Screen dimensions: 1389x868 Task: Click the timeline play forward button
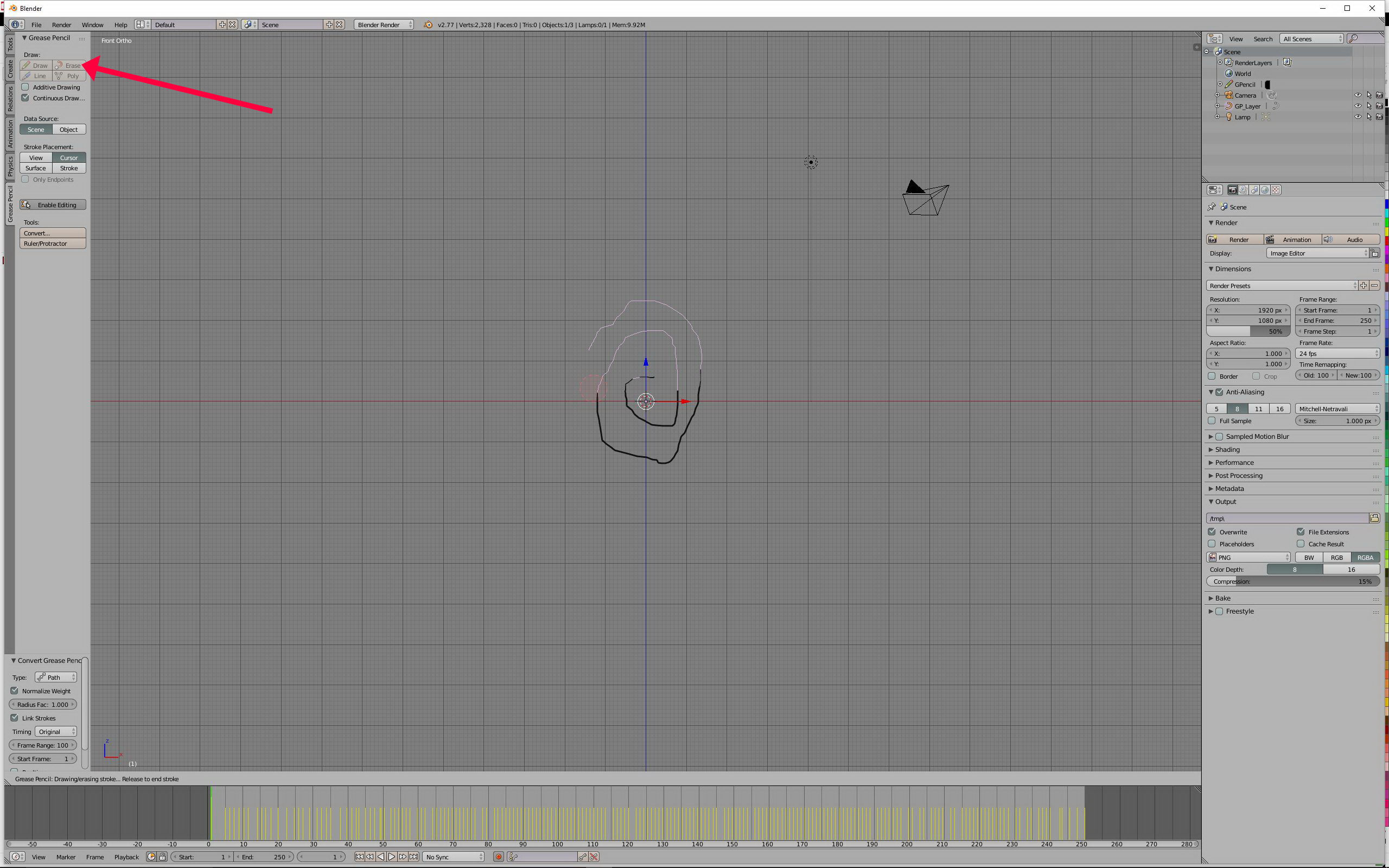coord(392,857)
